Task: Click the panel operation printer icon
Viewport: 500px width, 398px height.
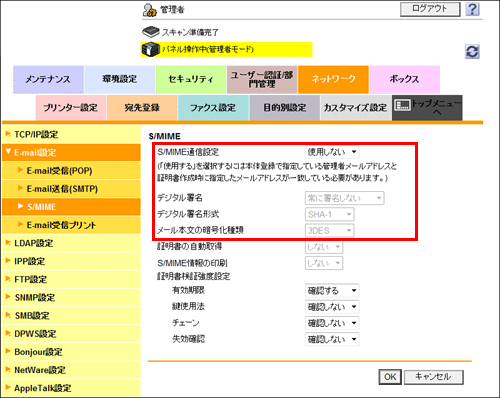Action: pyautogui.click(x=150, y=49)
